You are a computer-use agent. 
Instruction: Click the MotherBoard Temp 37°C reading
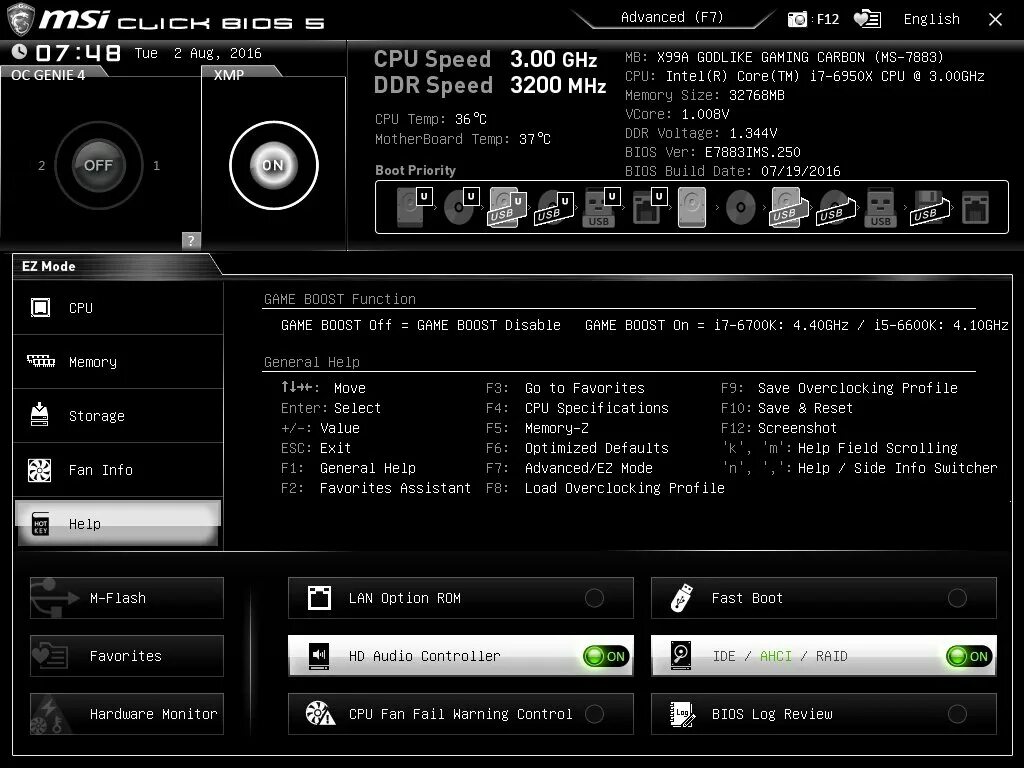point(462,139)
